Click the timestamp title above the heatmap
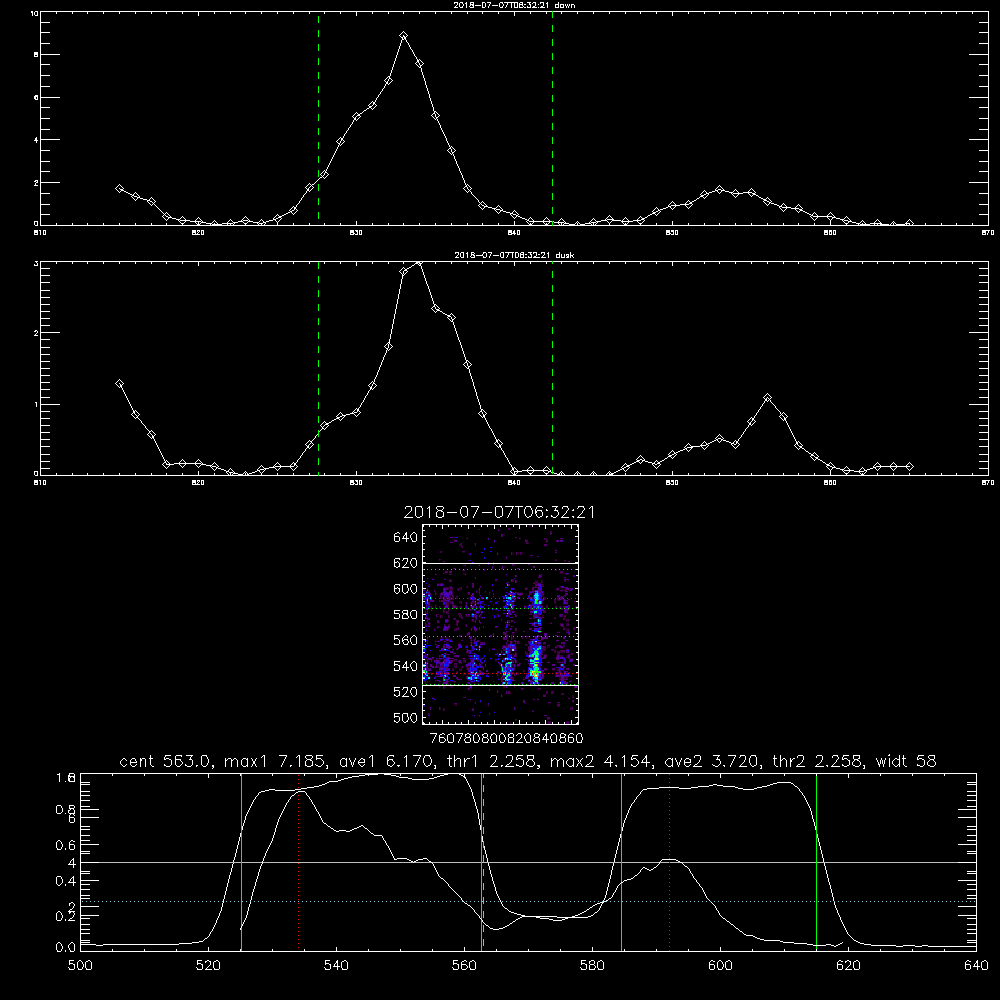 (499, 513)
